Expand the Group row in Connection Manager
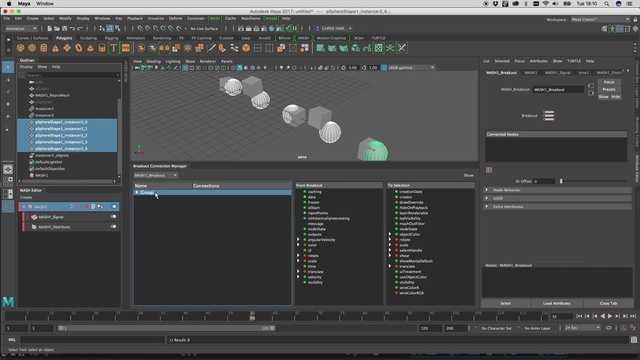Viewport: 640px width, 360px height. point(137,192)
